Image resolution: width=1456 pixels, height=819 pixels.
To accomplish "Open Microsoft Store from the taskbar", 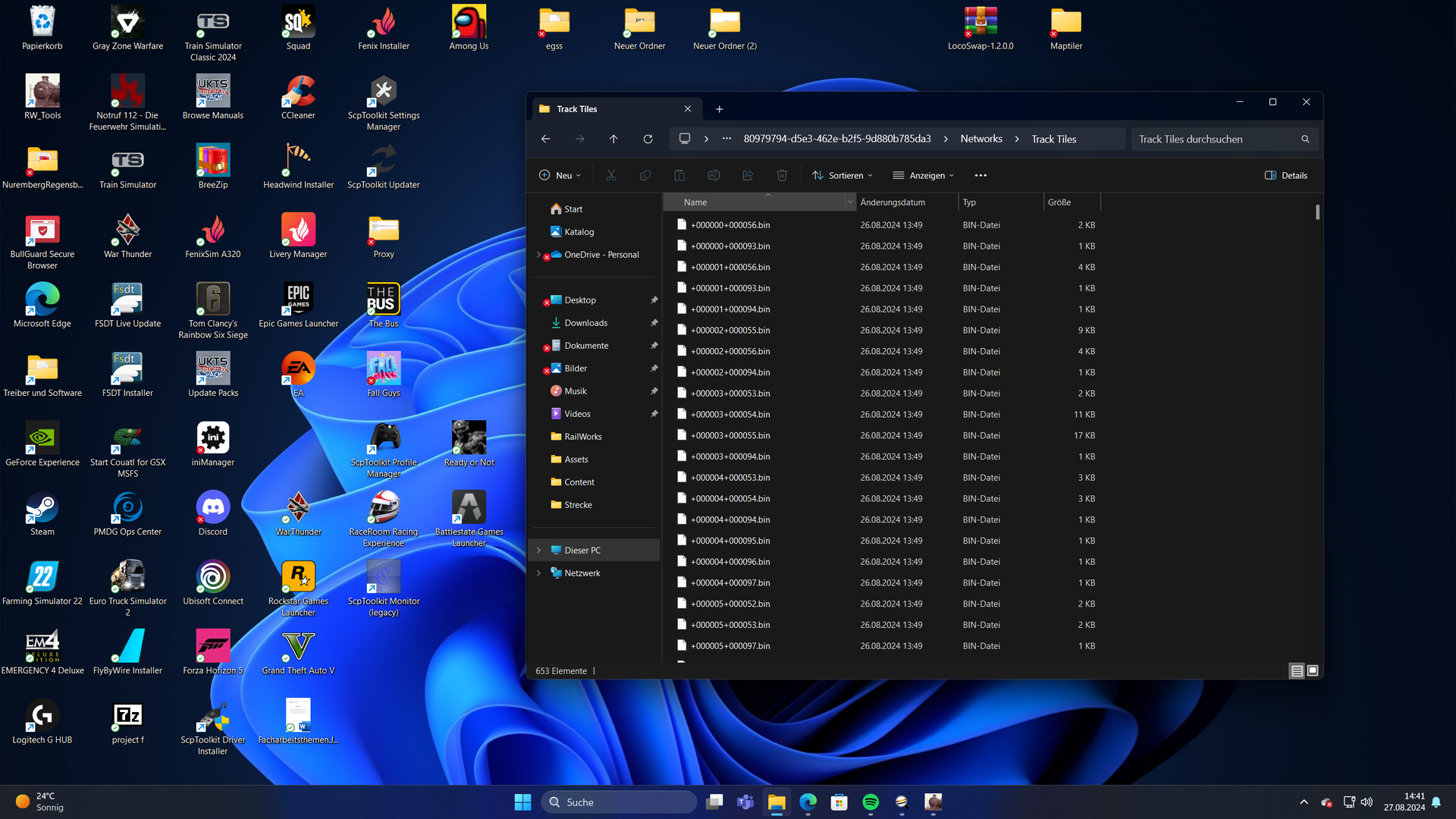I will [839, 802].
